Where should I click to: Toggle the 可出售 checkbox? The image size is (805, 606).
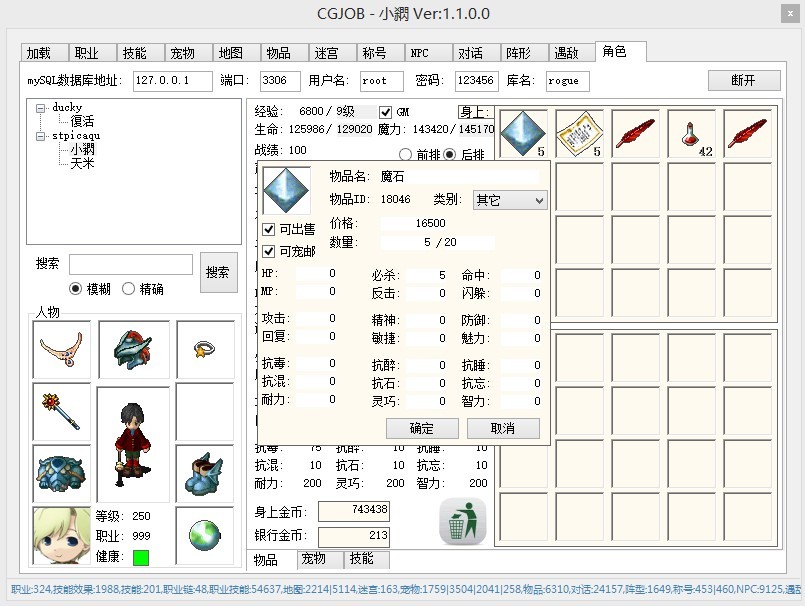click(x=268, y=229)
